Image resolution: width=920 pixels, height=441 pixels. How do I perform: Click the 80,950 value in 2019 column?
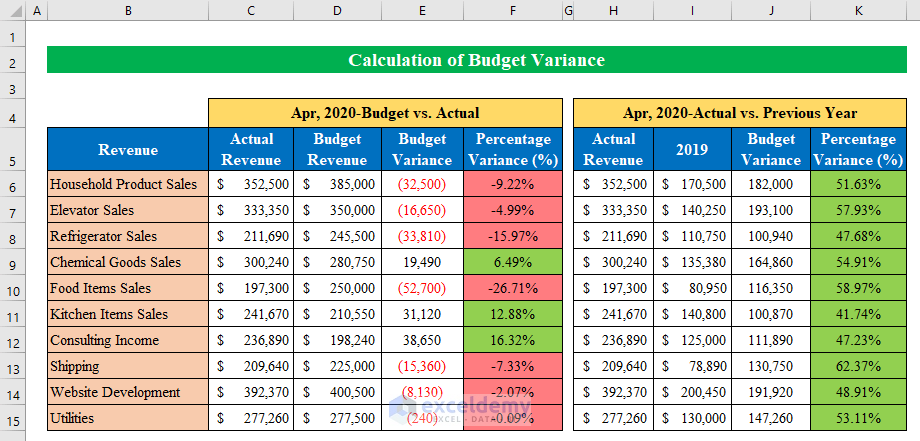click(692, 288)
